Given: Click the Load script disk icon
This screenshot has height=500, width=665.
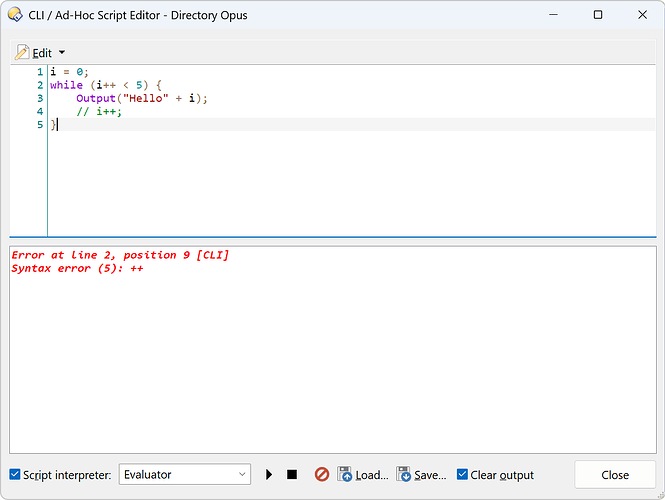Looking at the screenshot, I should 345,475.
